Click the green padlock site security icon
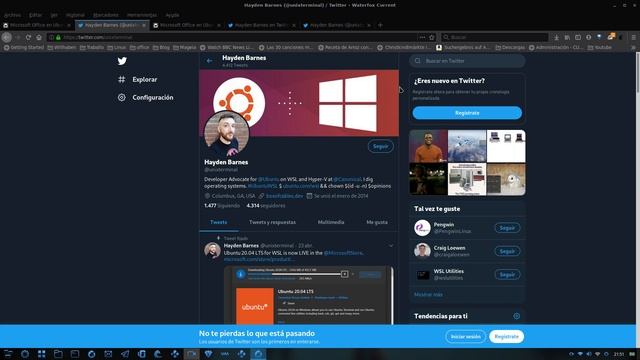 (x=58, y=37)
